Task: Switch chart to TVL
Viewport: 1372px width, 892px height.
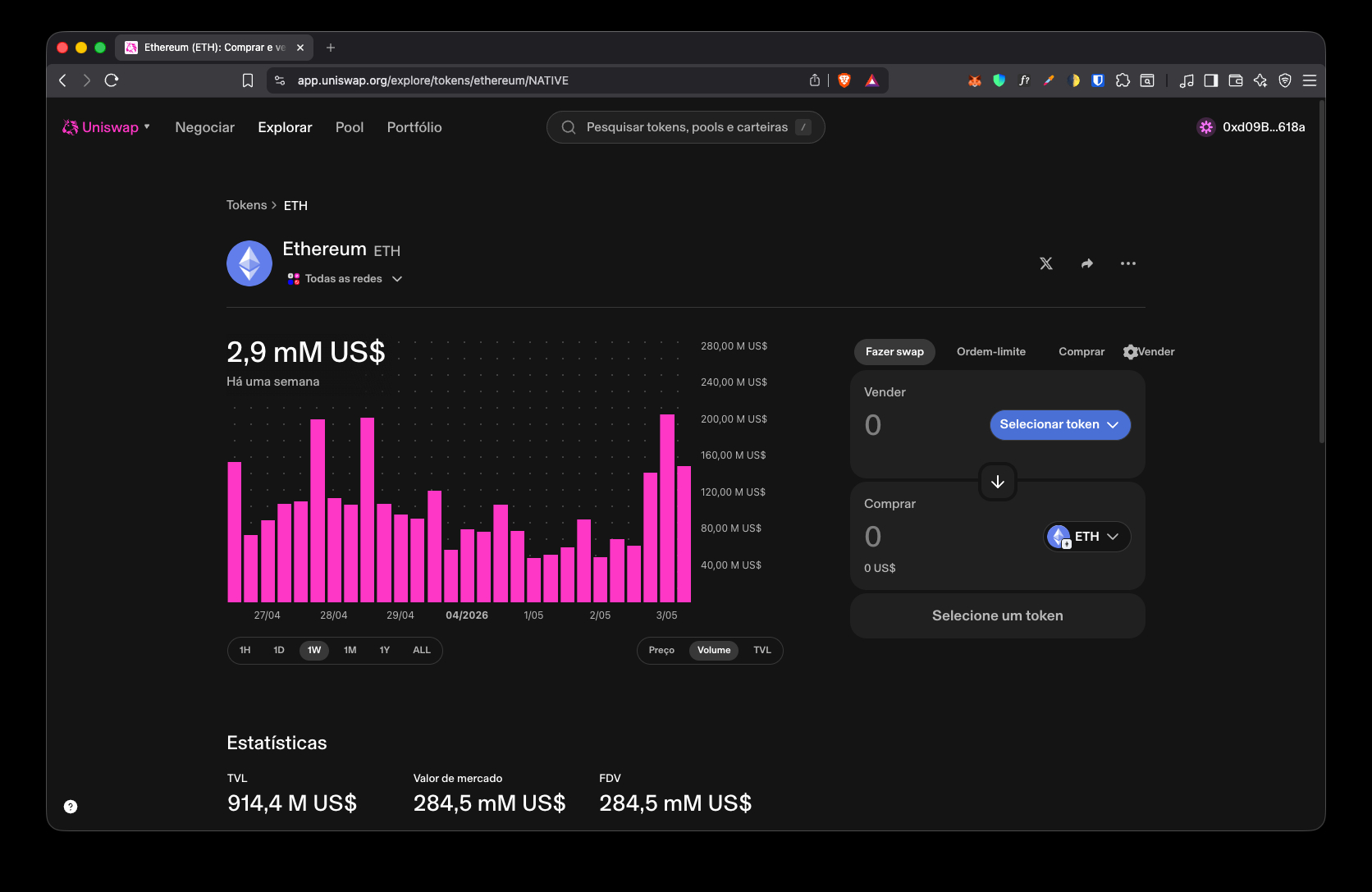Action: pos(762,650)
